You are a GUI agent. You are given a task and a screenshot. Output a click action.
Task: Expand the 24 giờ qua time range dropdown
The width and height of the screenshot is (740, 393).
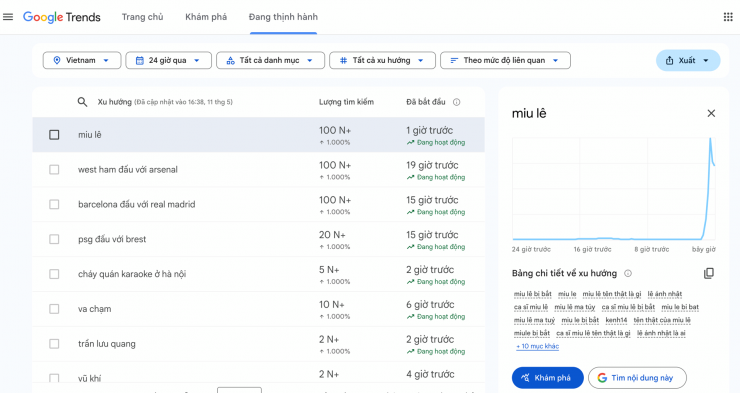[168, 60]
